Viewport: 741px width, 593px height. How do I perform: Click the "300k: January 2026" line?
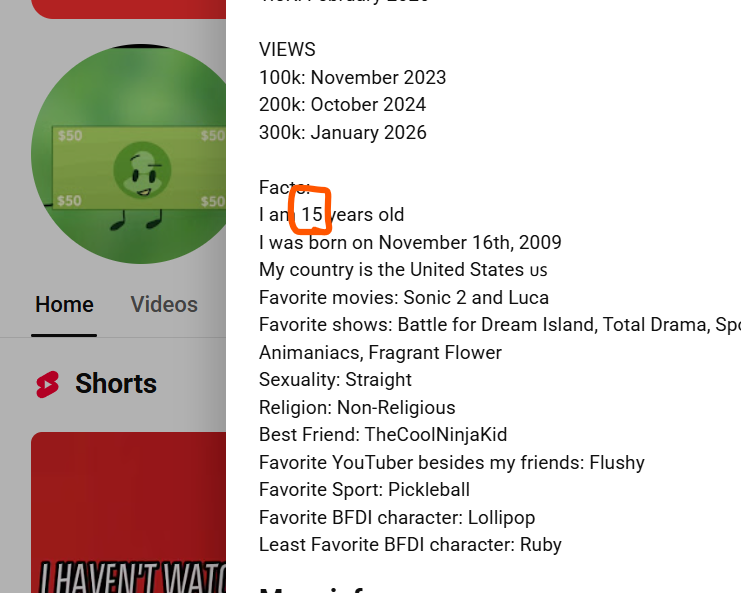point(343,133)
